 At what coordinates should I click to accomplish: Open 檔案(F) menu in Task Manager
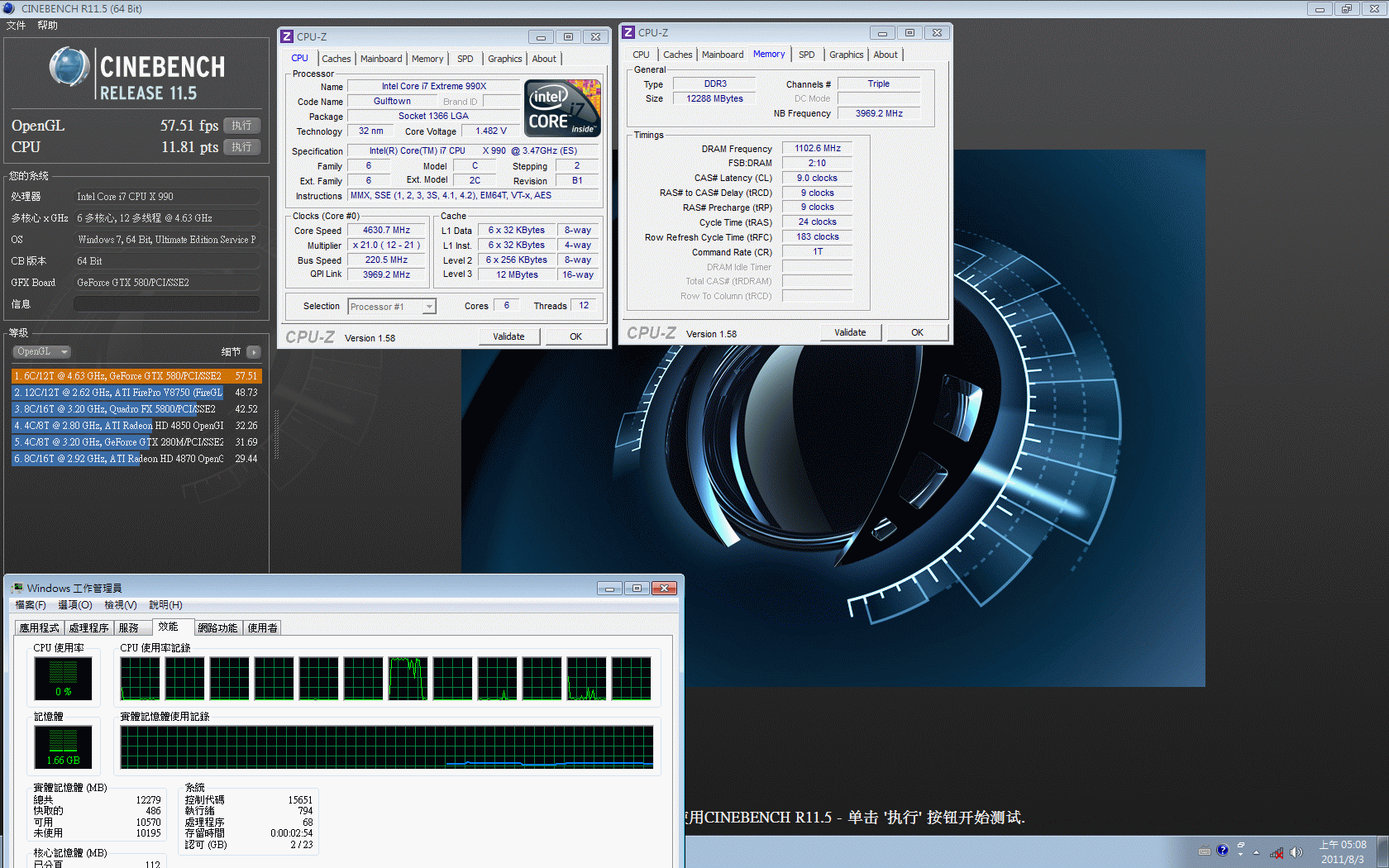[31, 605]
